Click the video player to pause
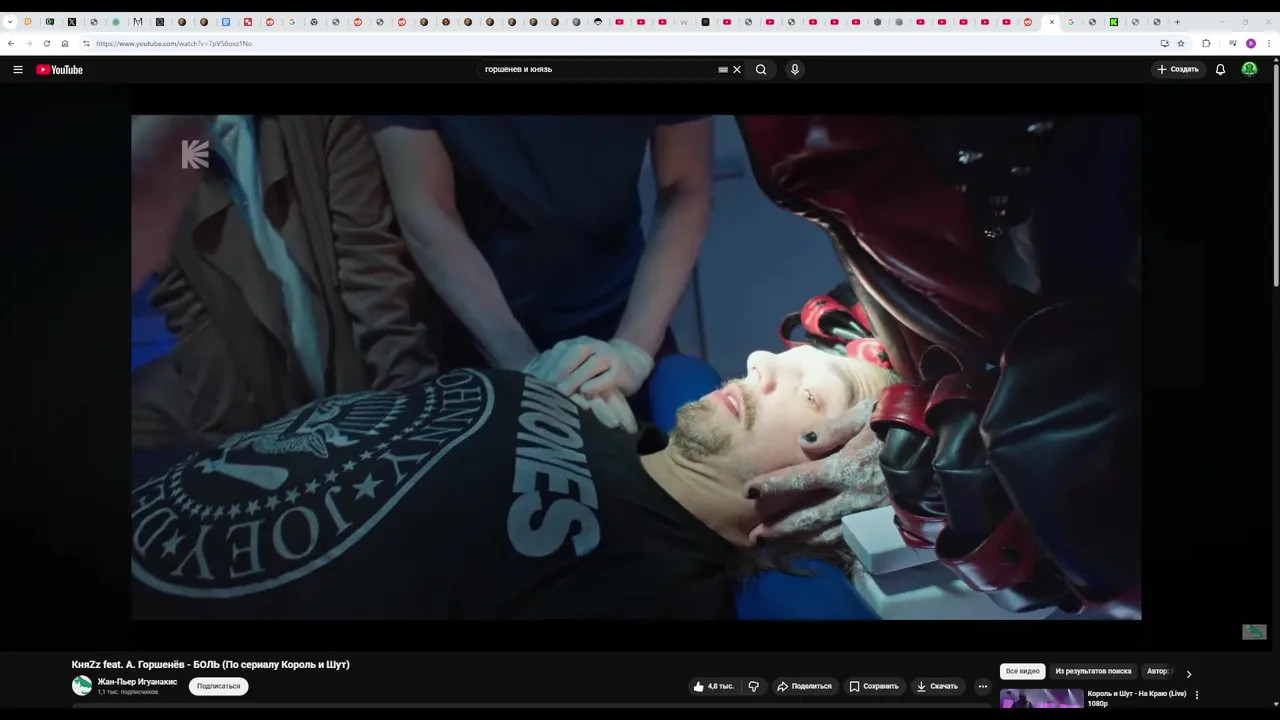The width and height of the screenshot is (1280, 720). [x=636, y=367]
